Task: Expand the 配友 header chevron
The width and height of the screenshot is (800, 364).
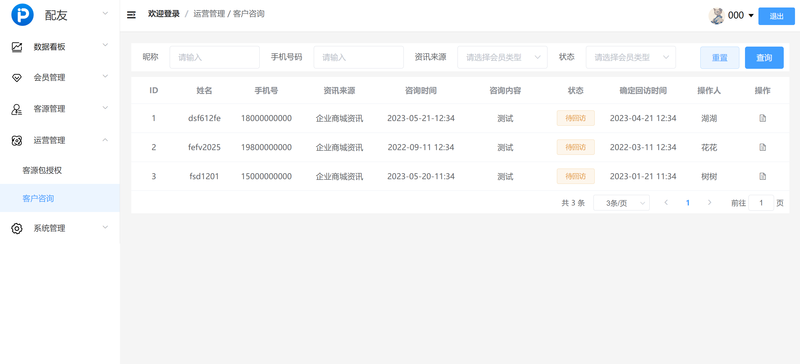Action: [105, 13]
